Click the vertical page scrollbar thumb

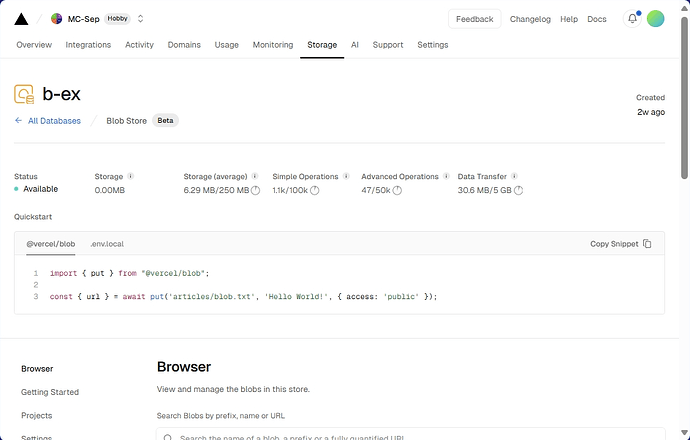[684, 98]
